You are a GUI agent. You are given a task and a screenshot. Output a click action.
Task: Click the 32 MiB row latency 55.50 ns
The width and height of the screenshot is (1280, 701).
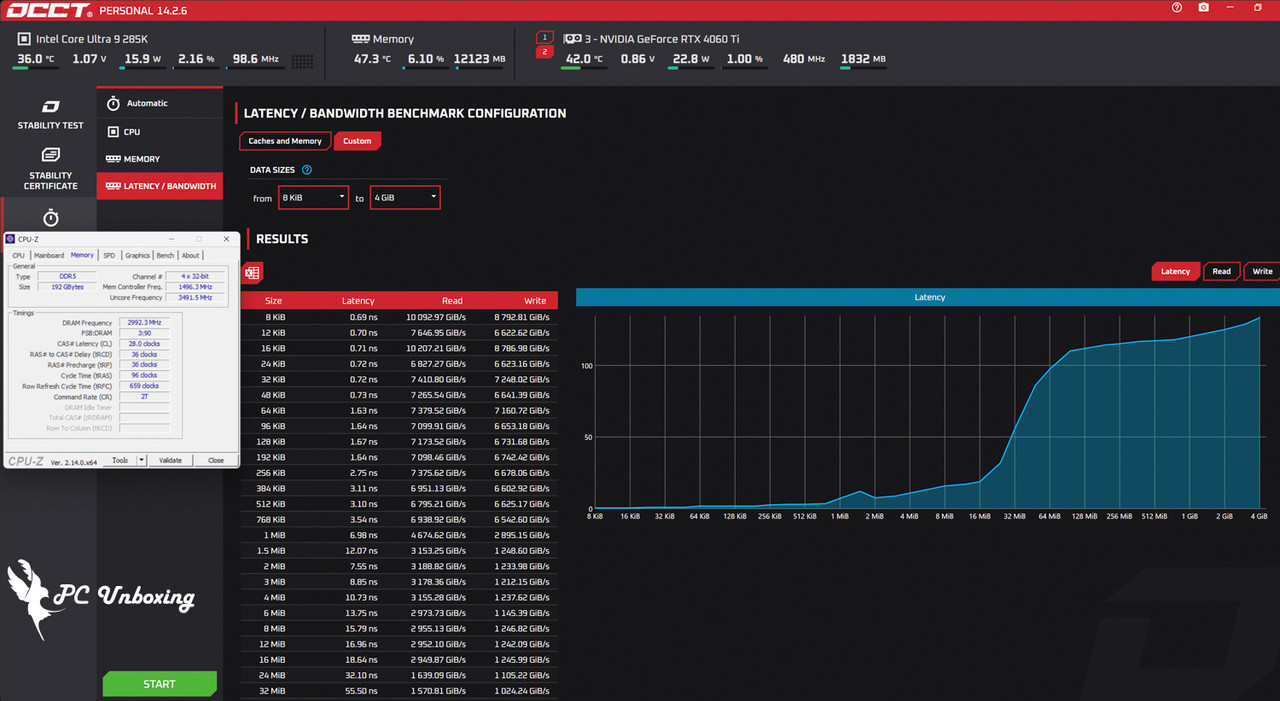click(360, 691)
